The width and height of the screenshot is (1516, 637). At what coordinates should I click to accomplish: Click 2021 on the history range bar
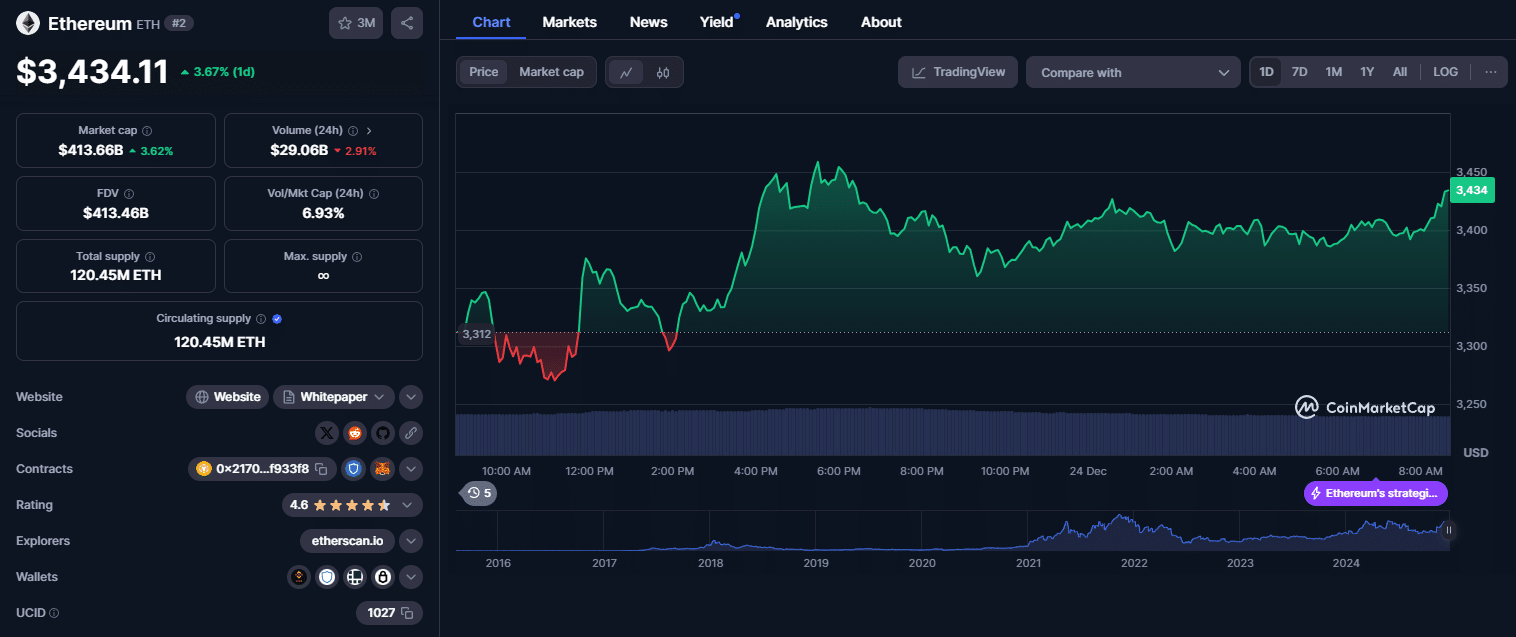click(1028, 563)
